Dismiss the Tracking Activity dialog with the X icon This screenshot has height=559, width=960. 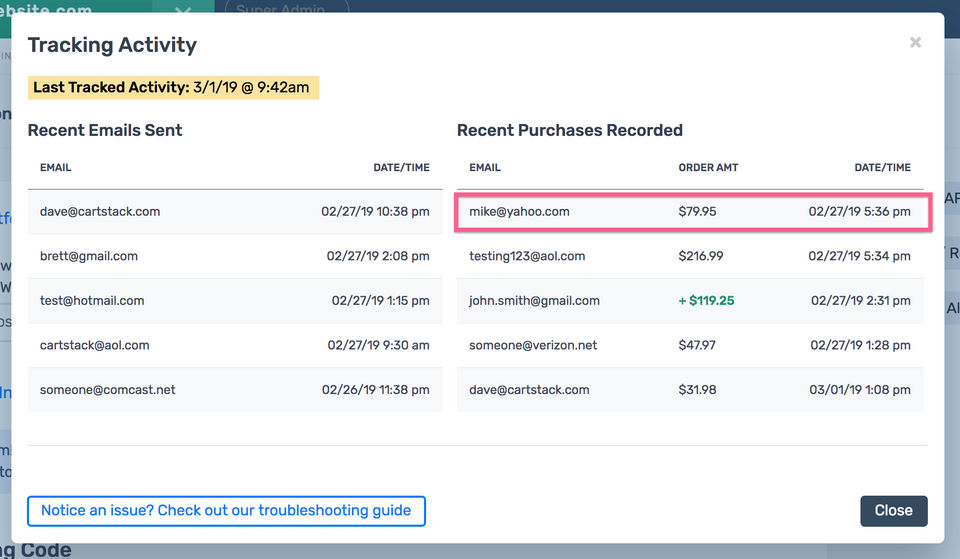click(x=915, y=43)
